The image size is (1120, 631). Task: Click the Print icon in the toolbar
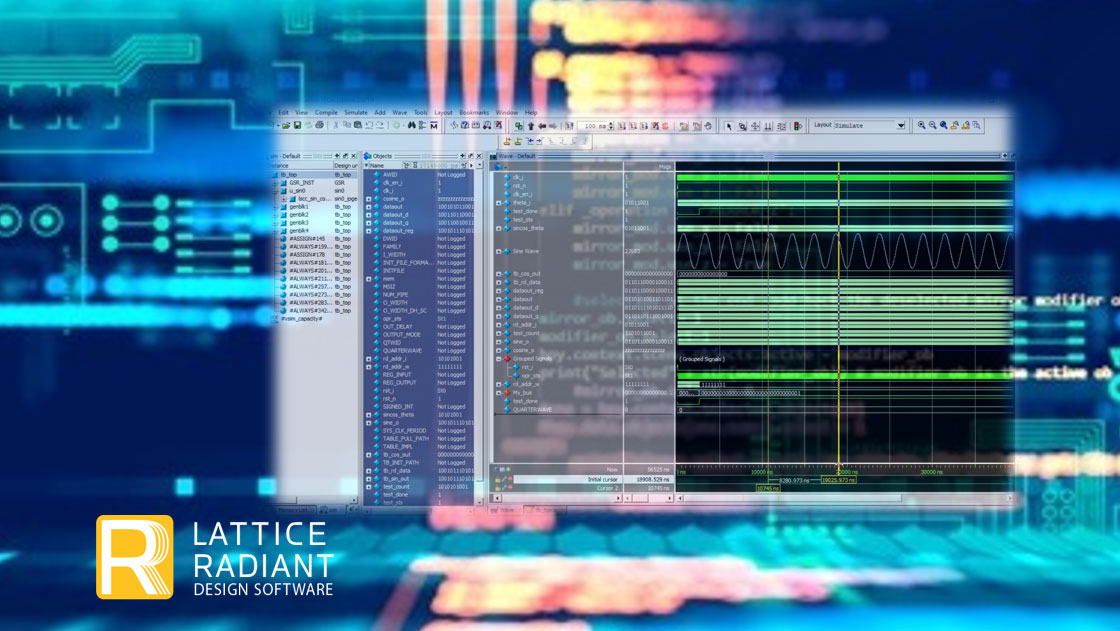pos(319,126)
